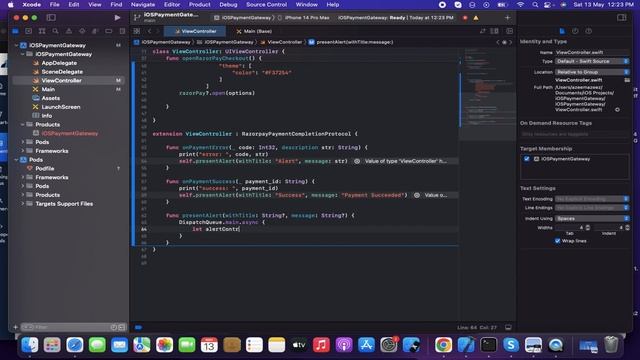Select LaunchScreen in the navigator

[x=61, y=107]
